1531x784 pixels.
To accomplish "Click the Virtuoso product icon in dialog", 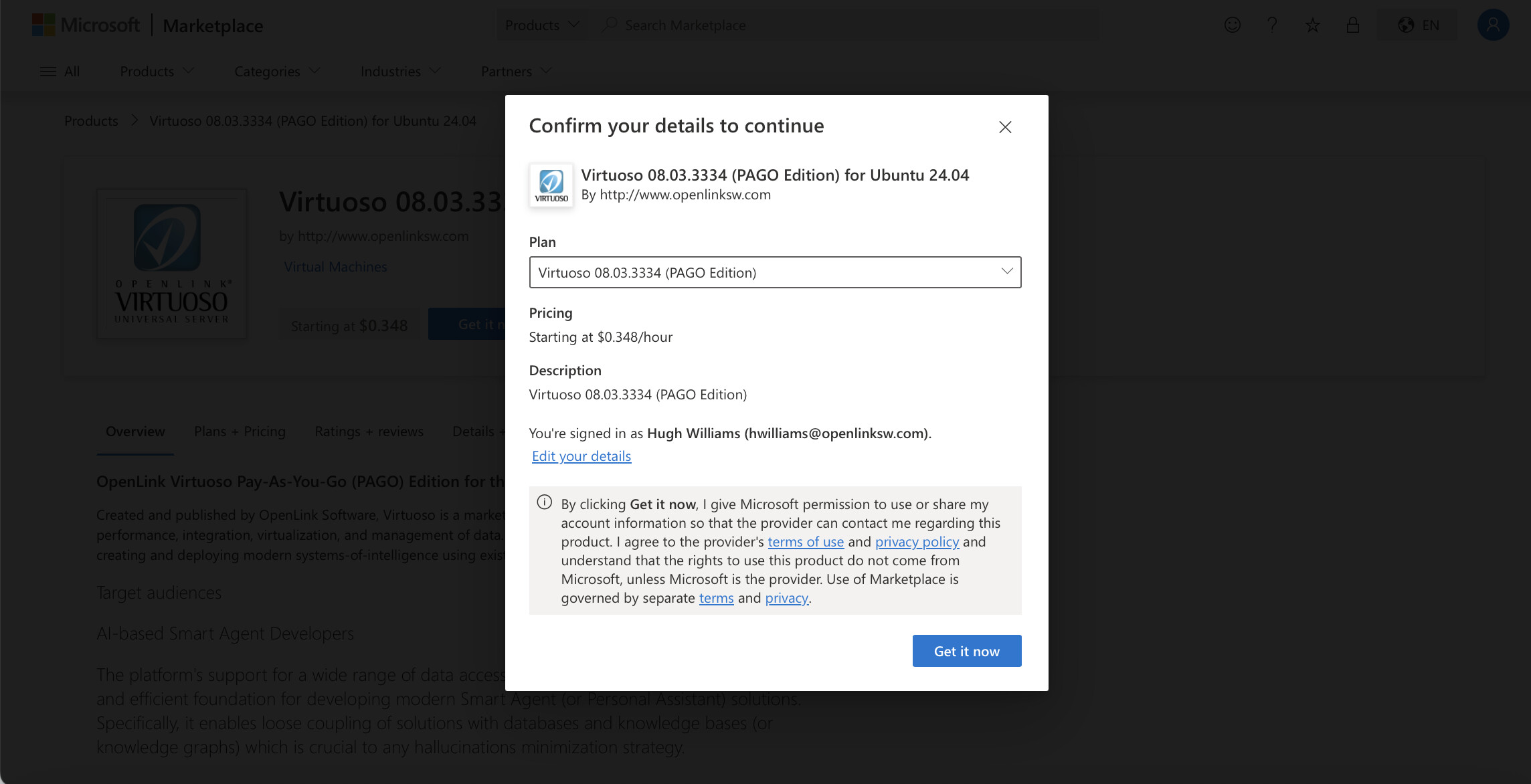I will tap(551, 185).
